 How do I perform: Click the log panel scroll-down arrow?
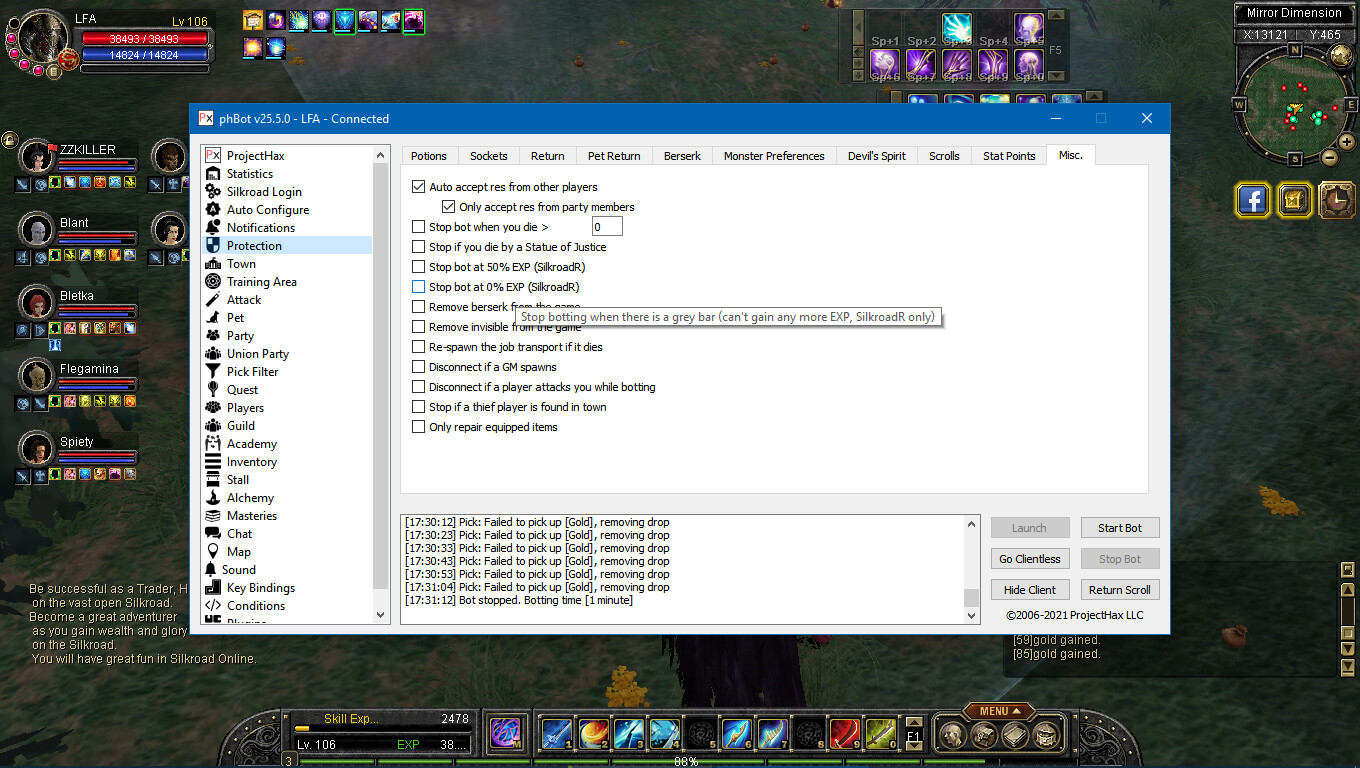tap(971, 617)
